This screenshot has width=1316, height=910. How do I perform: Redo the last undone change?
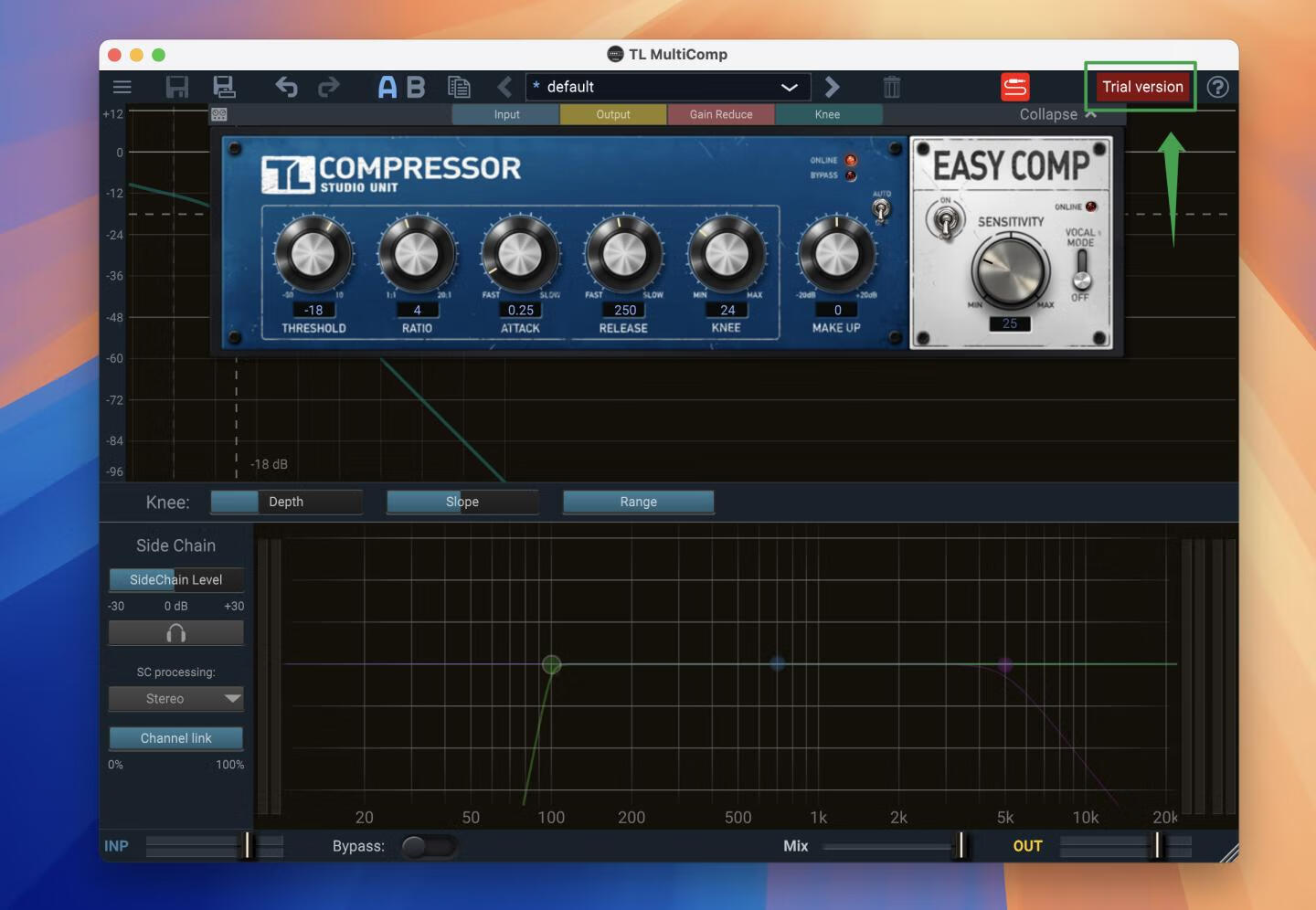[x=329, y=87]
